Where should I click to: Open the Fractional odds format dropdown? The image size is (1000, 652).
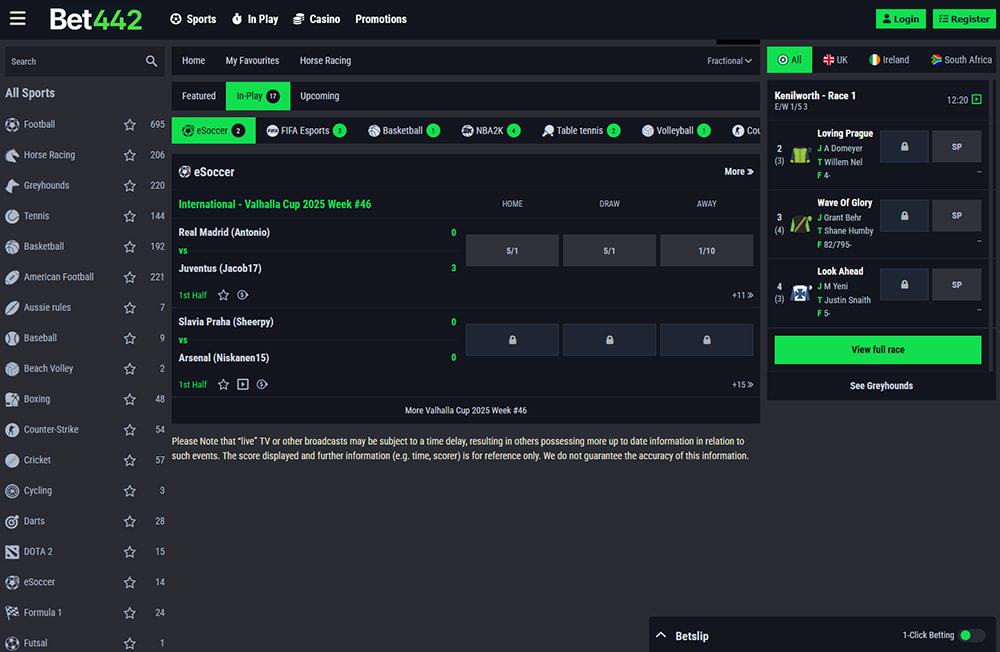(x=729, y=61)
